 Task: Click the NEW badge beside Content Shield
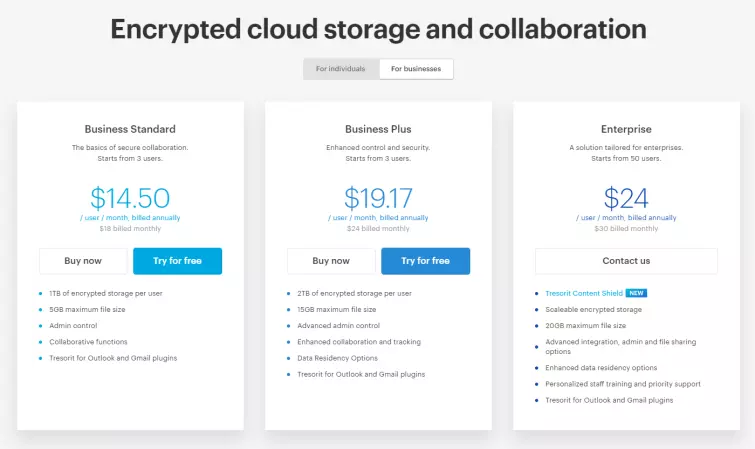pyautogui.click(x=637, y=294)
